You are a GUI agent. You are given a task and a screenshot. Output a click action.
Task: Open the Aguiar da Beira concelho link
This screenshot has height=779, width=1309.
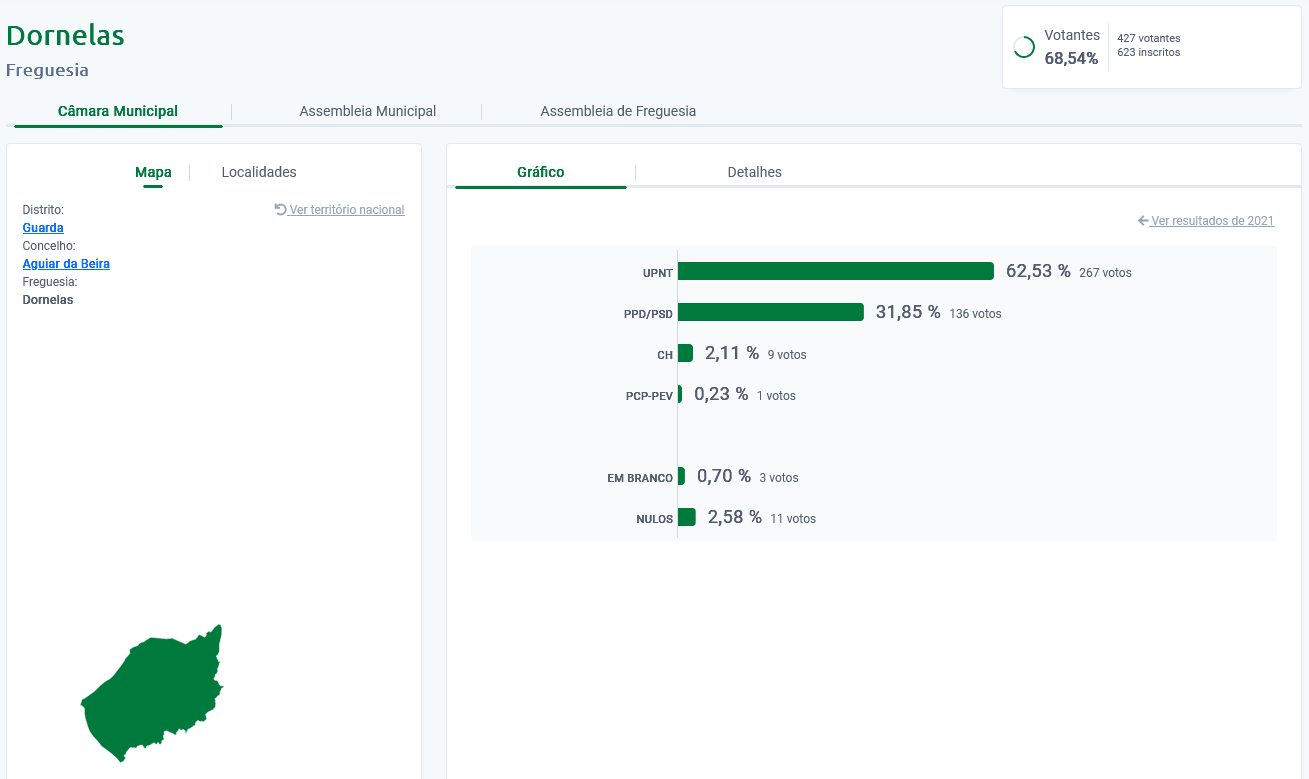66,264
